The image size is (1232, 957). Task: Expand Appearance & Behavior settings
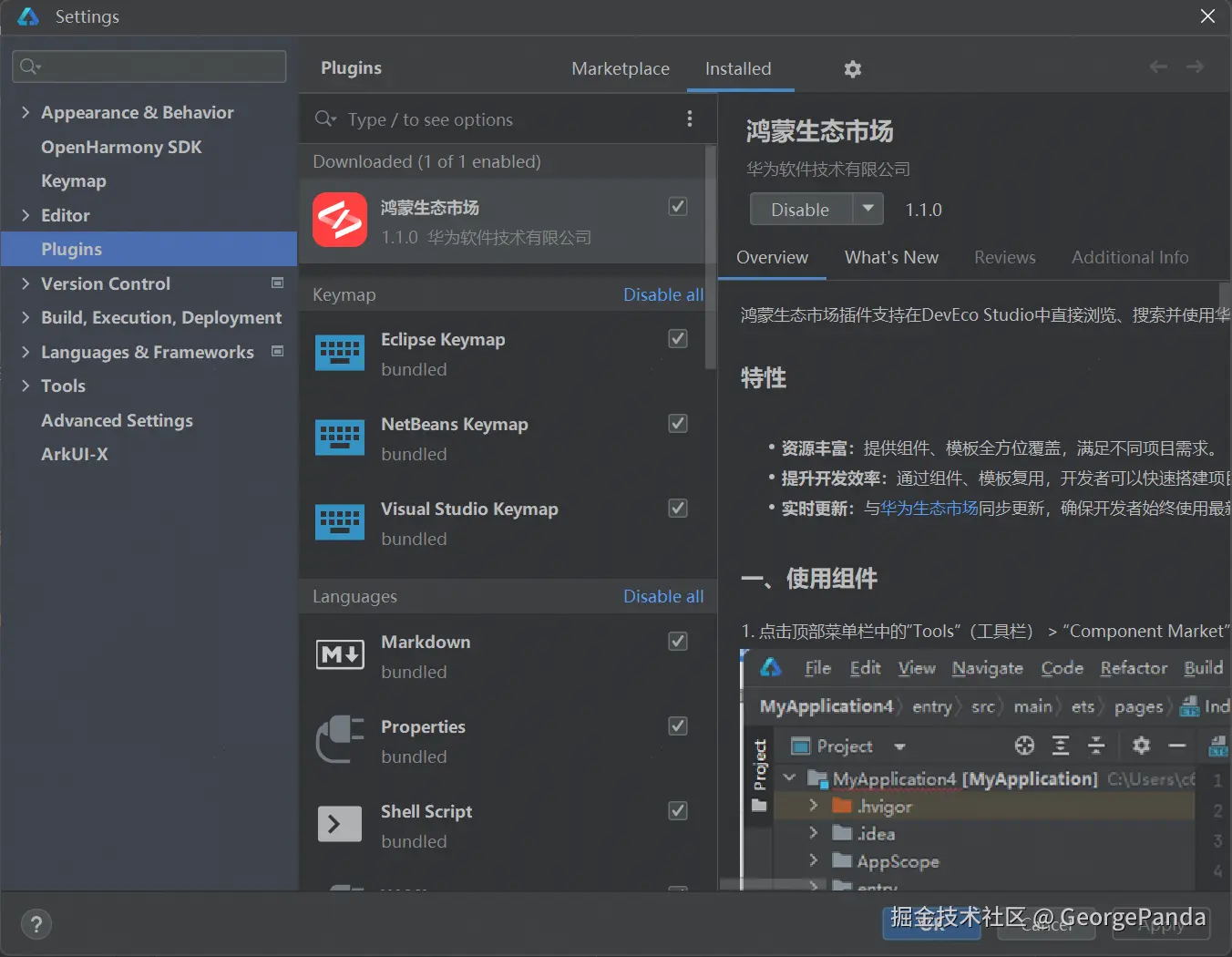coord(26,112)
